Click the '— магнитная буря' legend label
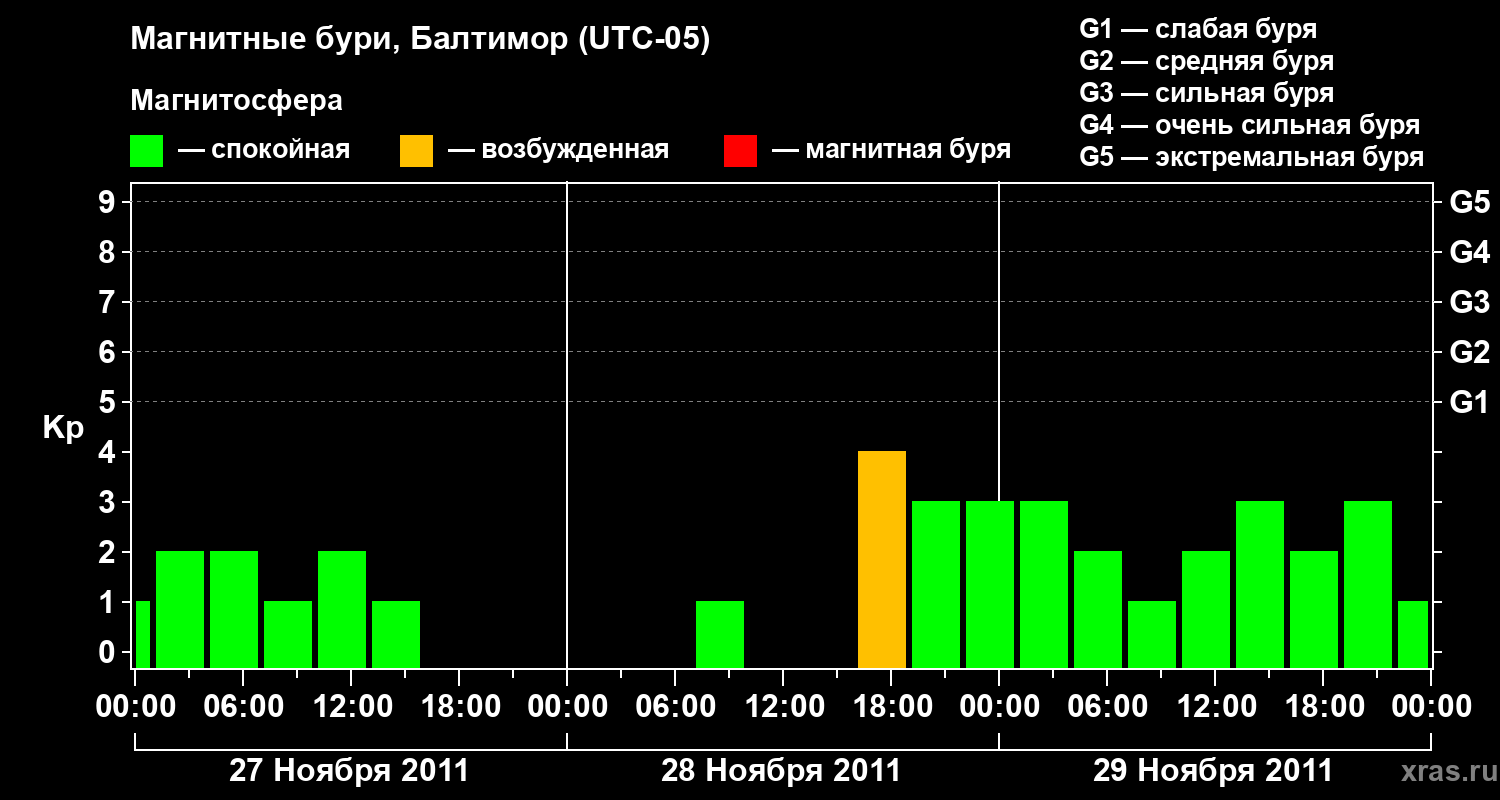 point(891,151)
